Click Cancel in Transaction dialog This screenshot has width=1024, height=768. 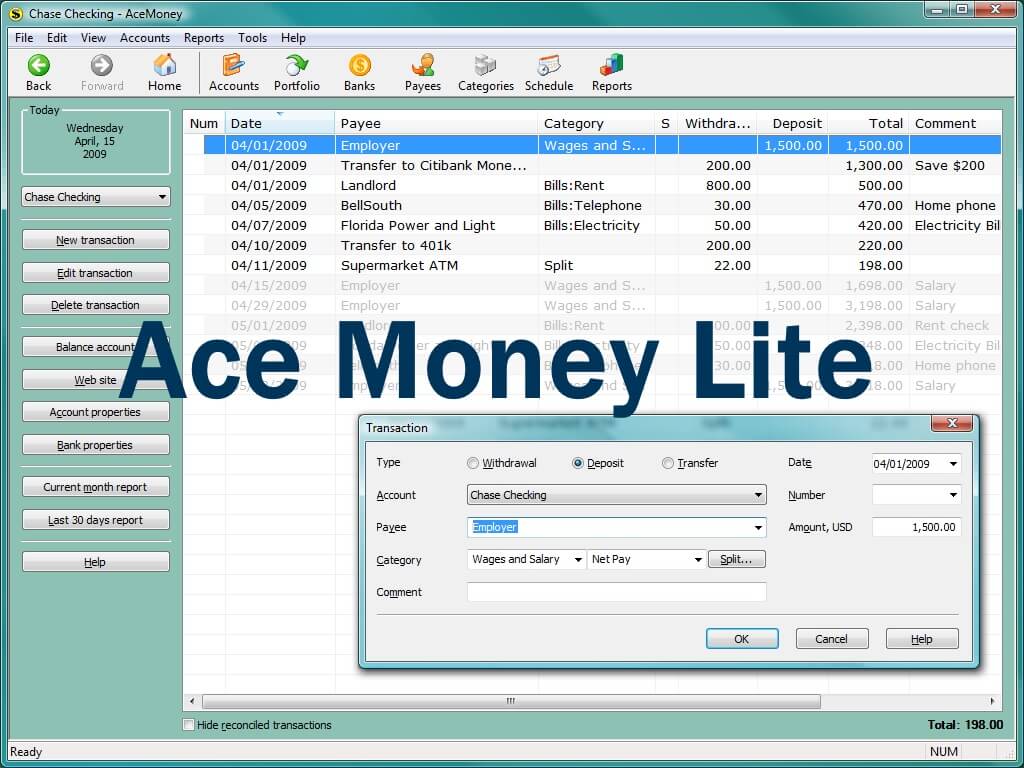(832, 639)
